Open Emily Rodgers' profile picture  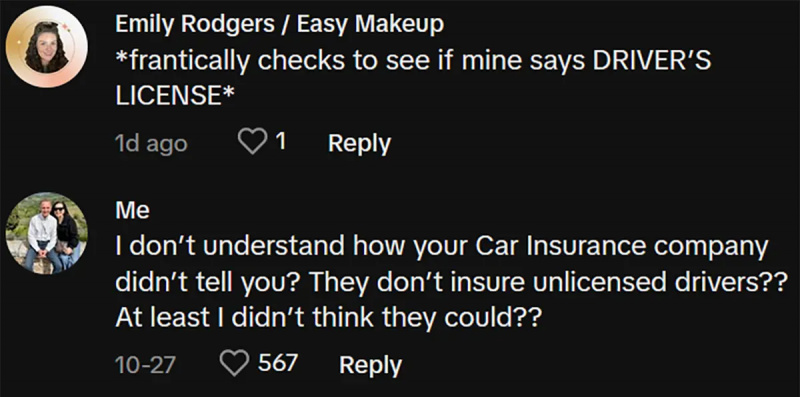pos(46,47)
